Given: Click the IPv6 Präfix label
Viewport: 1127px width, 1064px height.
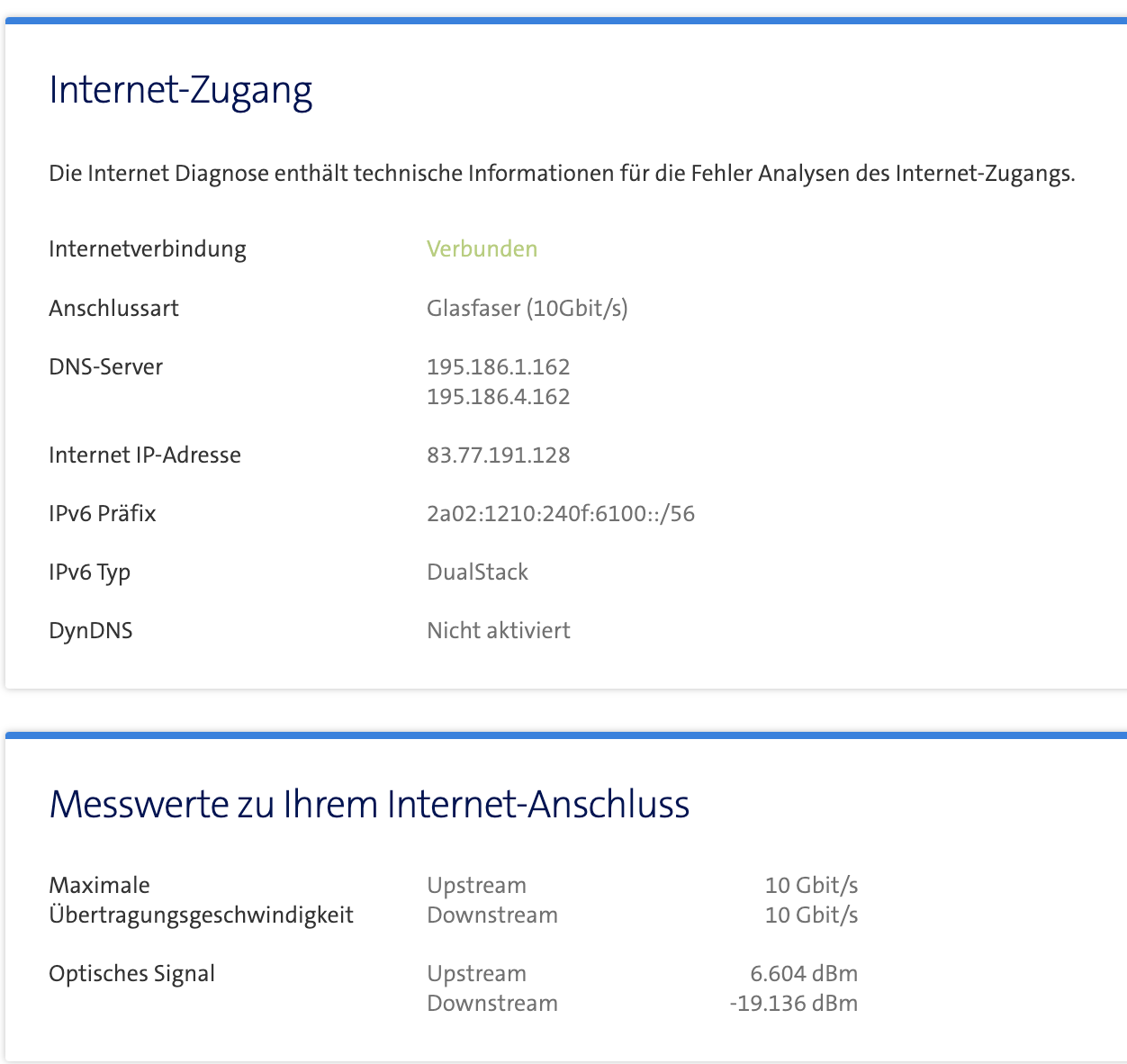Looking at the screenshot, I should 103,514.
